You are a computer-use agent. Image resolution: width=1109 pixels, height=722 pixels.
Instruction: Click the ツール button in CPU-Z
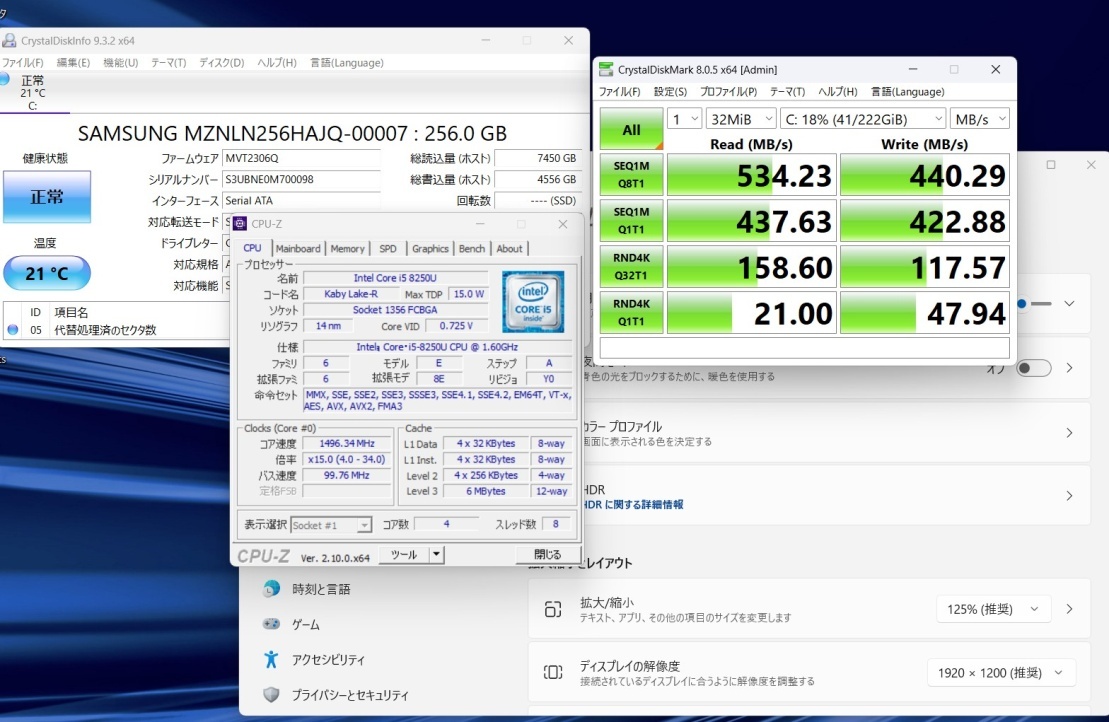click(404, 554)
